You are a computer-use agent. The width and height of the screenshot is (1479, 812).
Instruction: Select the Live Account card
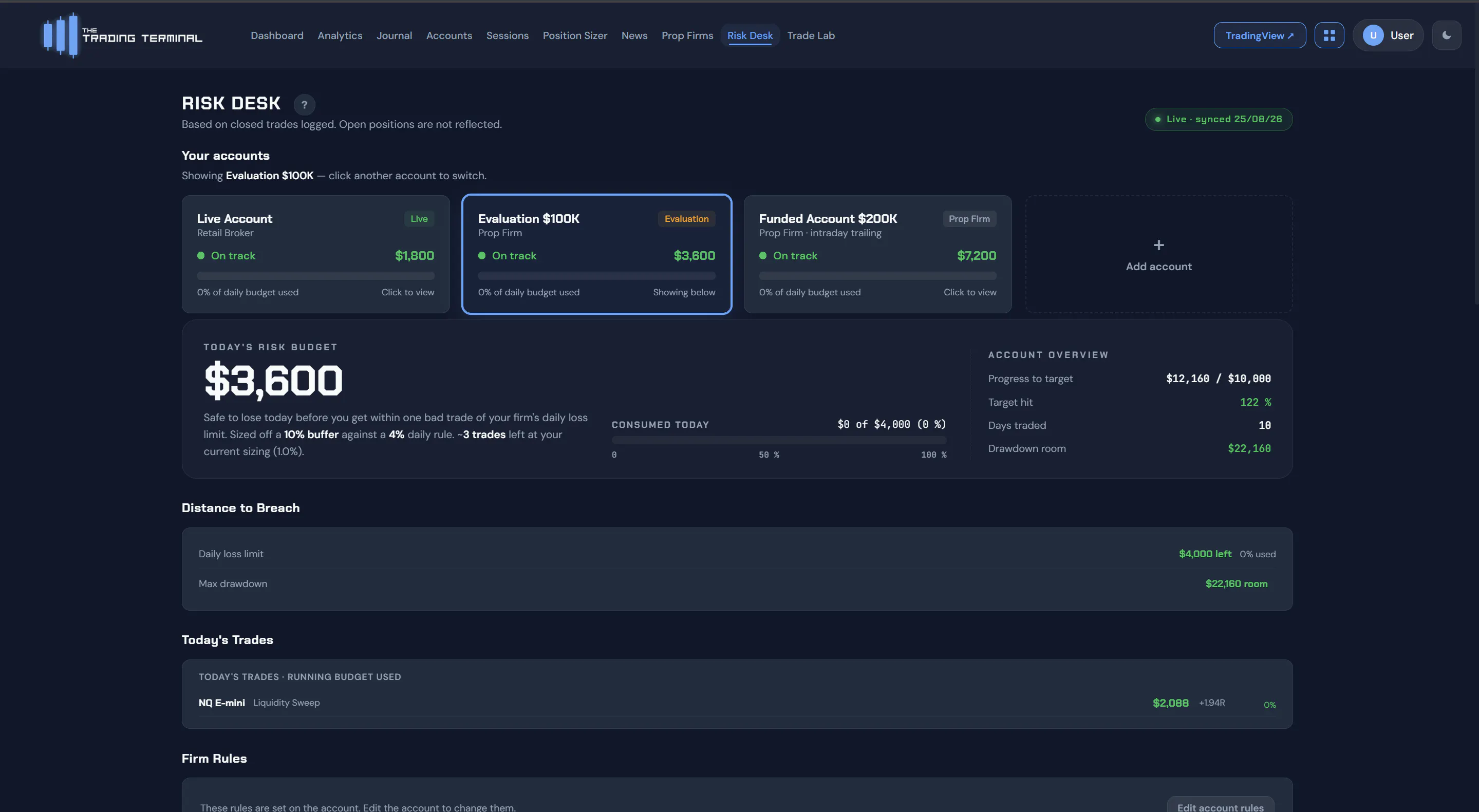315,254
